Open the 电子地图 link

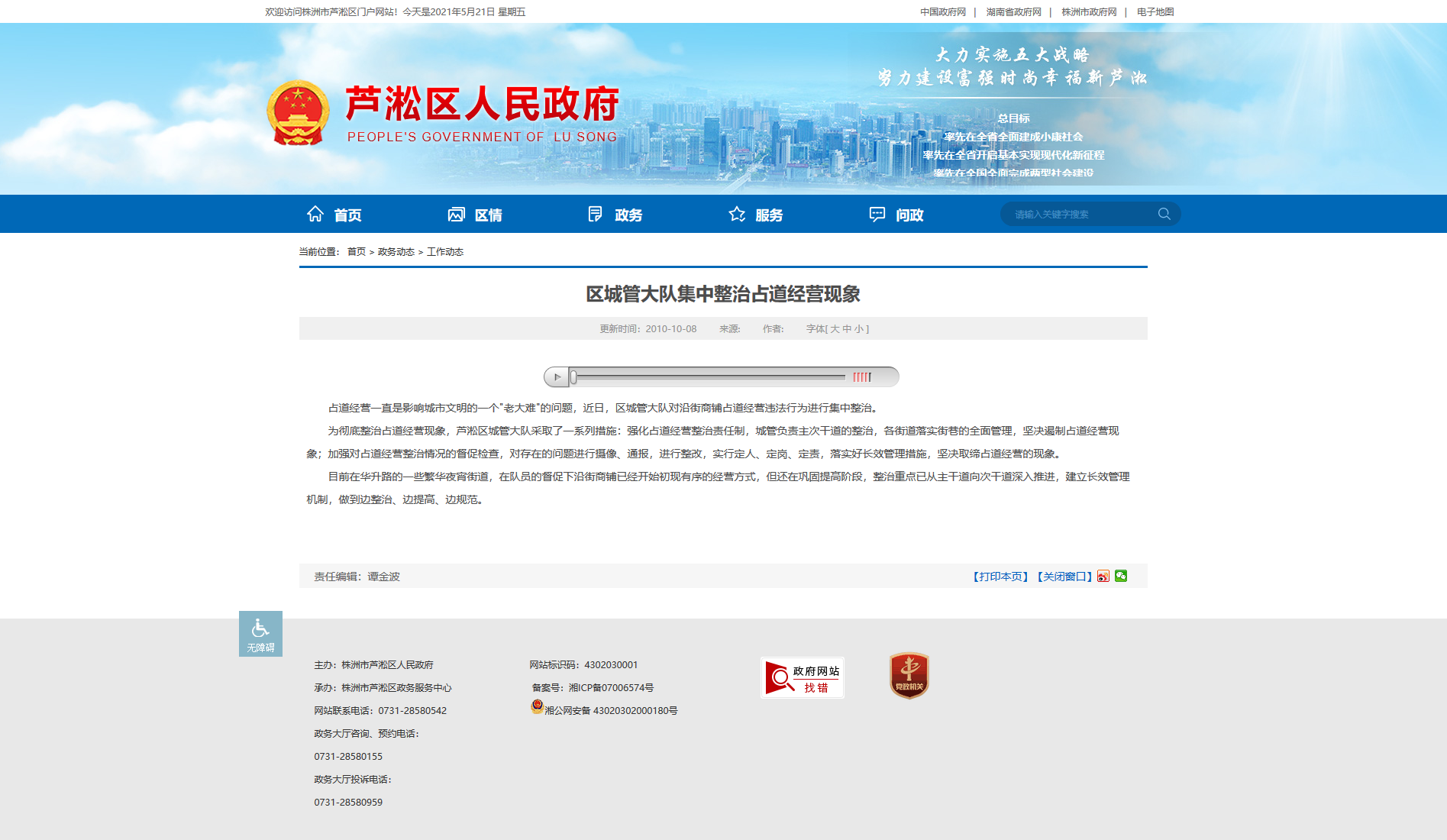click(1155, 11)
